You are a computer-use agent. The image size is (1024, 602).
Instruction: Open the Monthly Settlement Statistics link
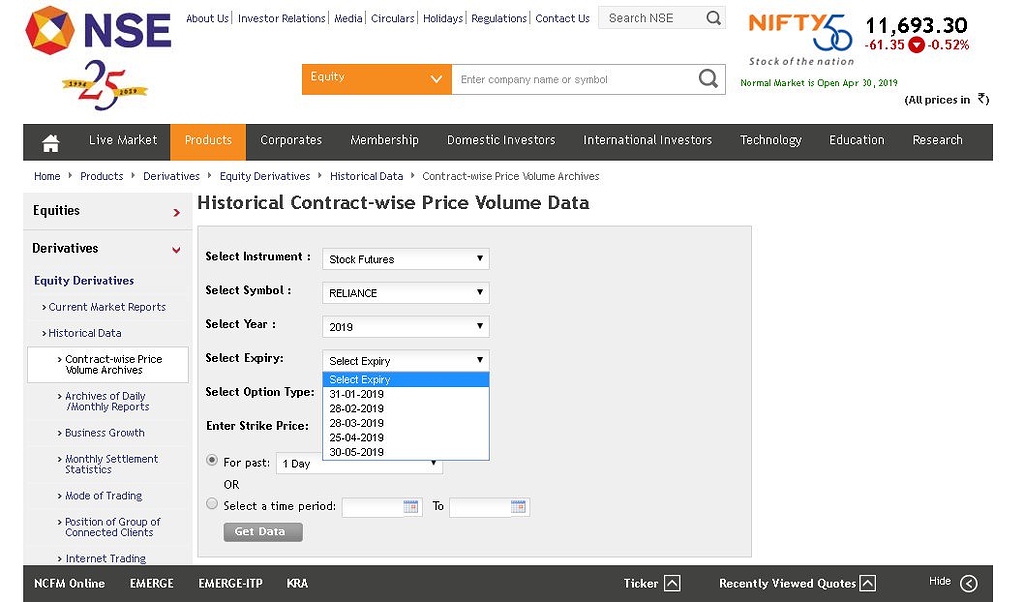pyautogui.click(x=110, y=463)
